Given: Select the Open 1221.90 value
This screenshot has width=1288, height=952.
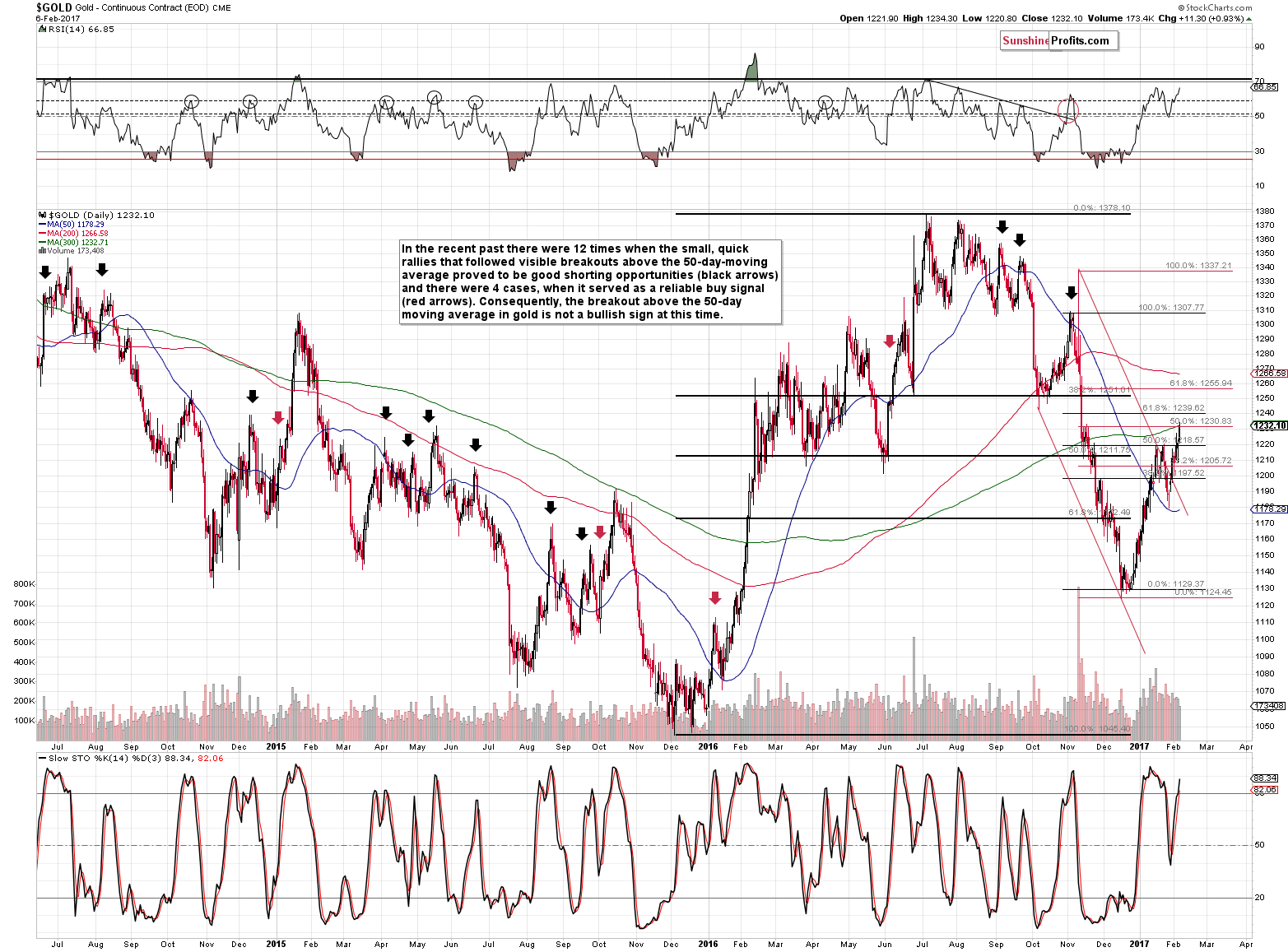Looking at the screenshot, I should 869,18.
